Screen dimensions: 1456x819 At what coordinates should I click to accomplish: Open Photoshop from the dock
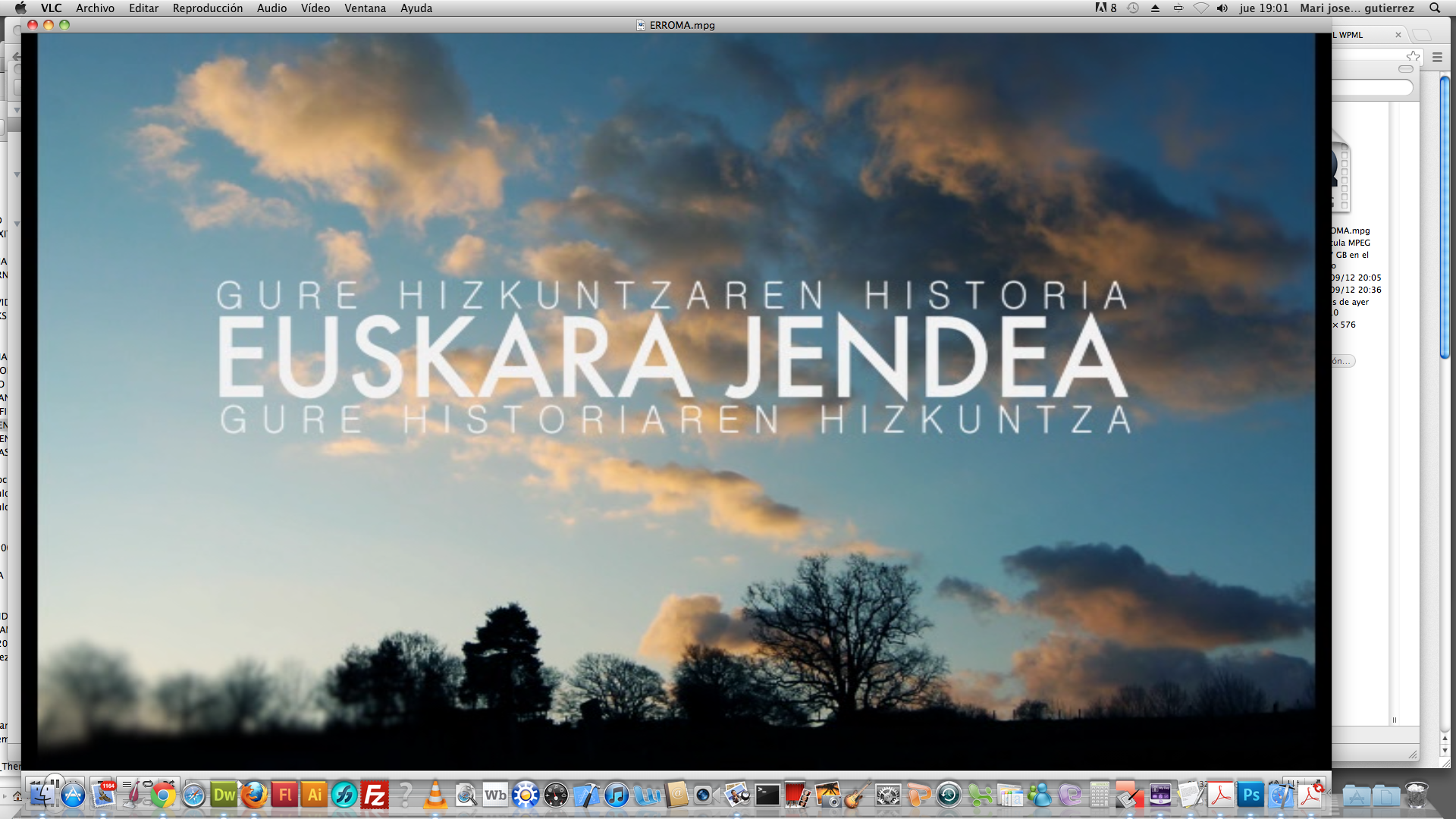(1250, 795)
